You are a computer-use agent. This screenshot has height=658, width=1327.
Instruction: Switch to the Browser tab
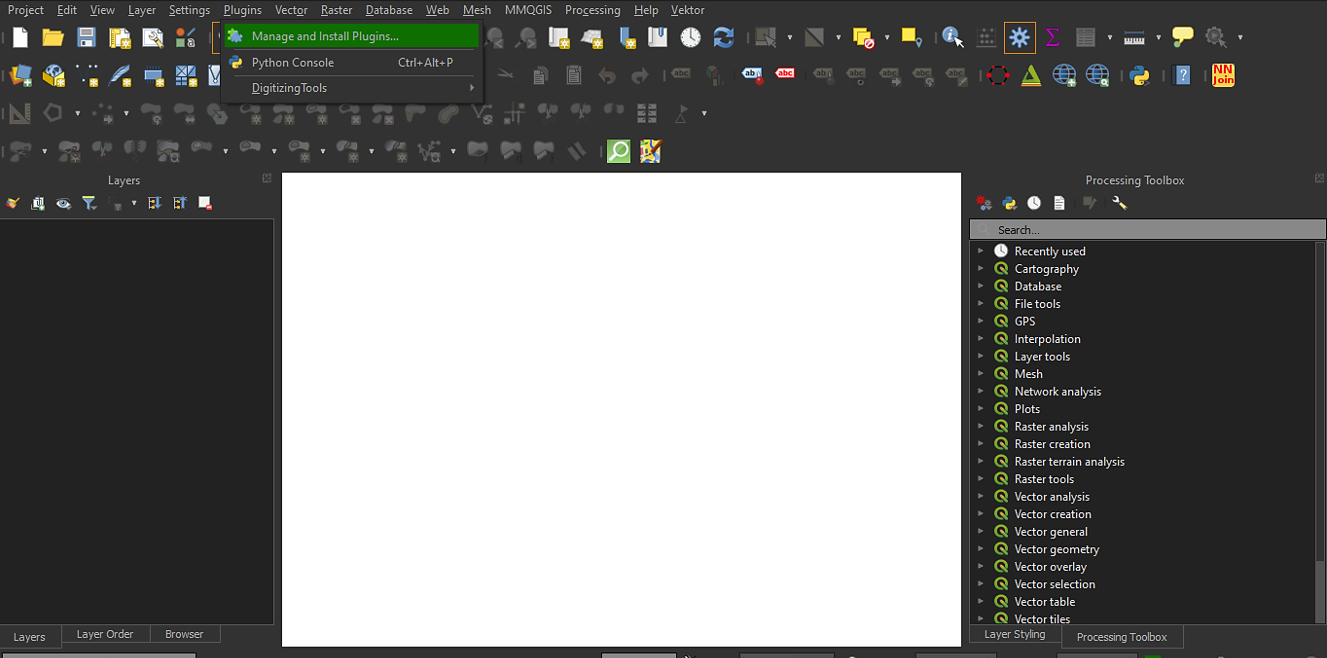point(184,634)
